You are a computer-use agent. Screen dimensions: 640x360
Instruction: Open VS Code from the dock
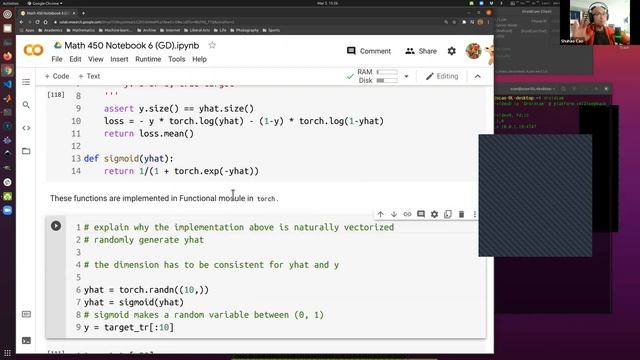tap(7, 84)
